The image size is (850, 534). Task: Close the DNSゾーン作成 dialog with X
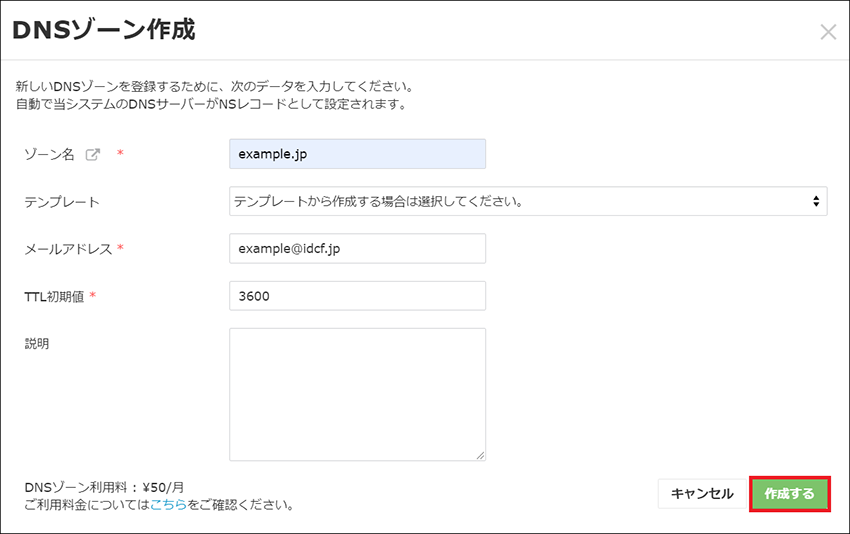click(x=828, y=32)
